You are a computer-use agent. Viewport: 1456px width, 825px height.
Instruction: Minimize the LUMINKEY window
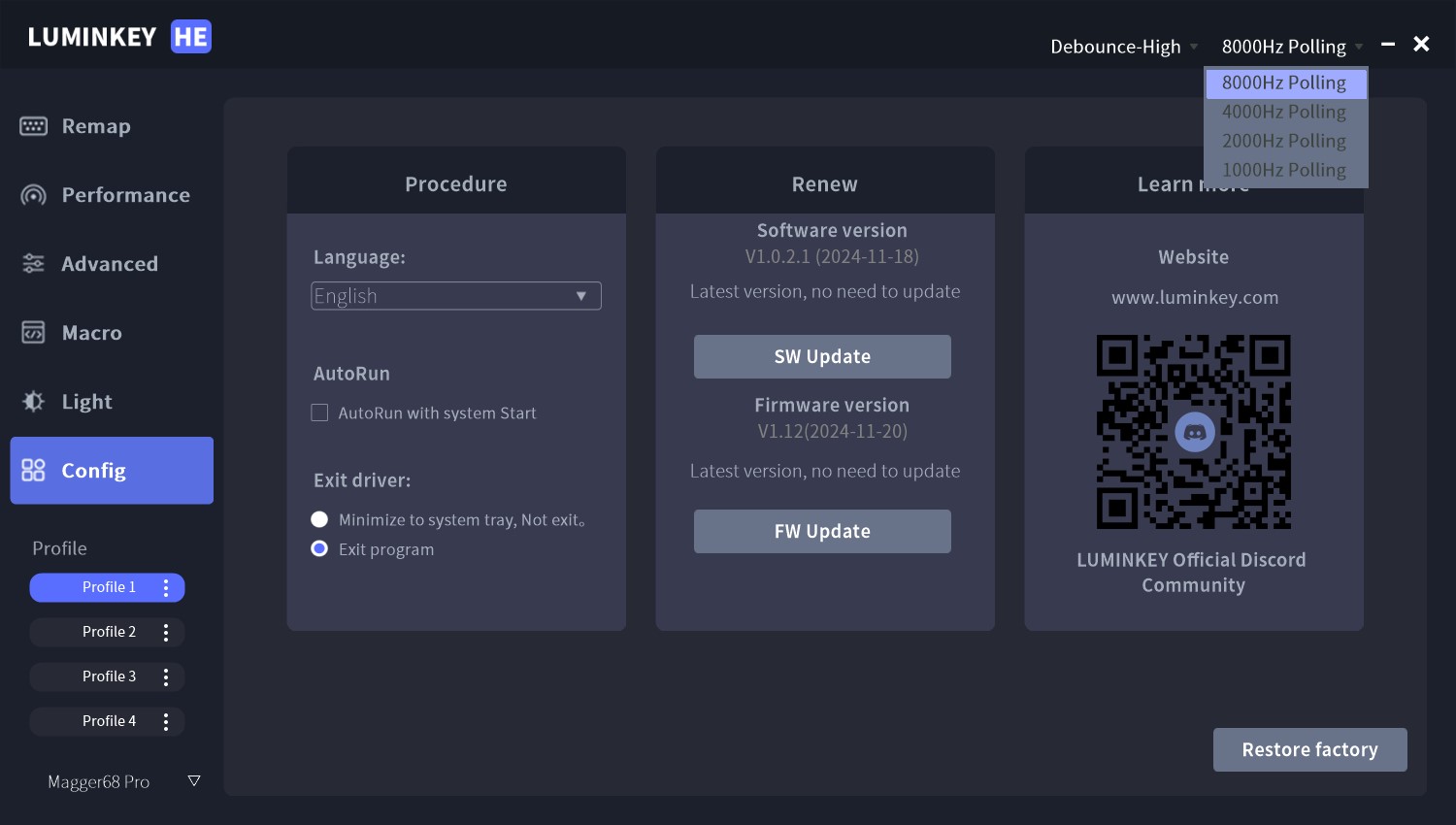[x=1388, y=44]
